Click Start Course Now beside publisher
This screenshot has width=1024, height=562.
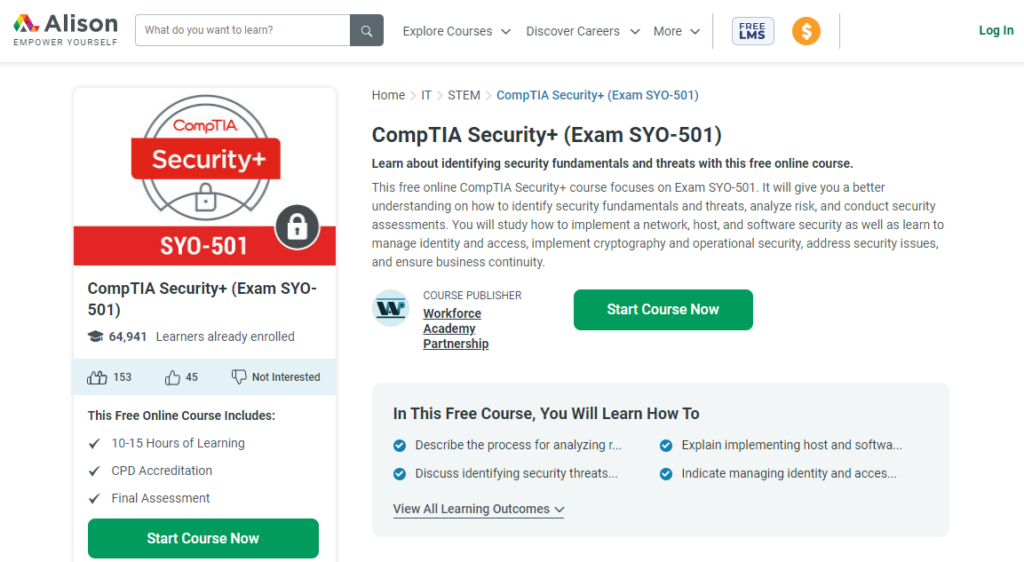click(663, 309)
